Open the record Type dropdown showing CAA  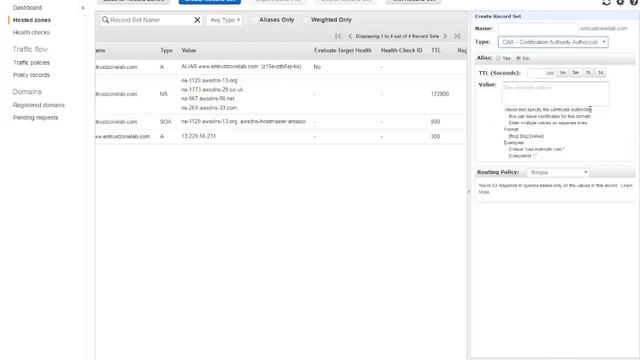[x=553, y=42]
